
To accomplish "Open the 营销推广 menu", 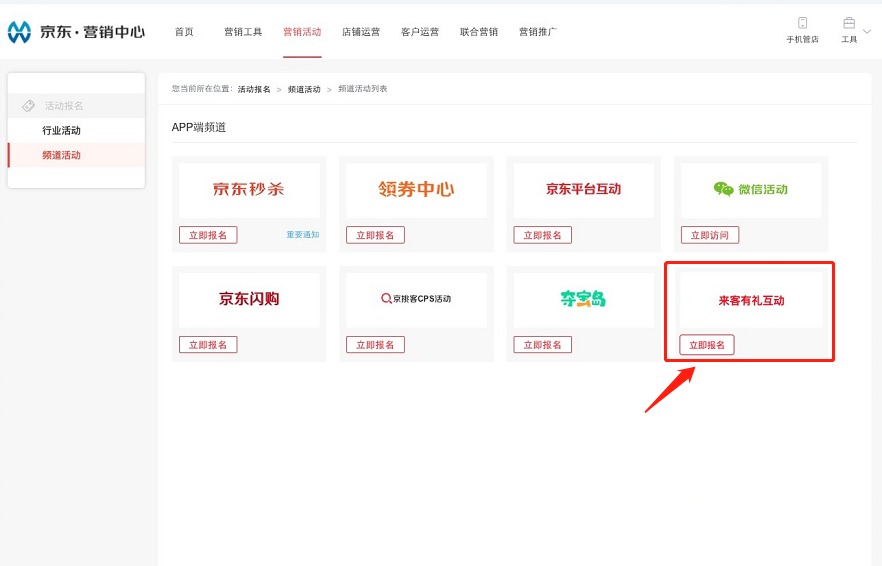I will click(538, 32).
